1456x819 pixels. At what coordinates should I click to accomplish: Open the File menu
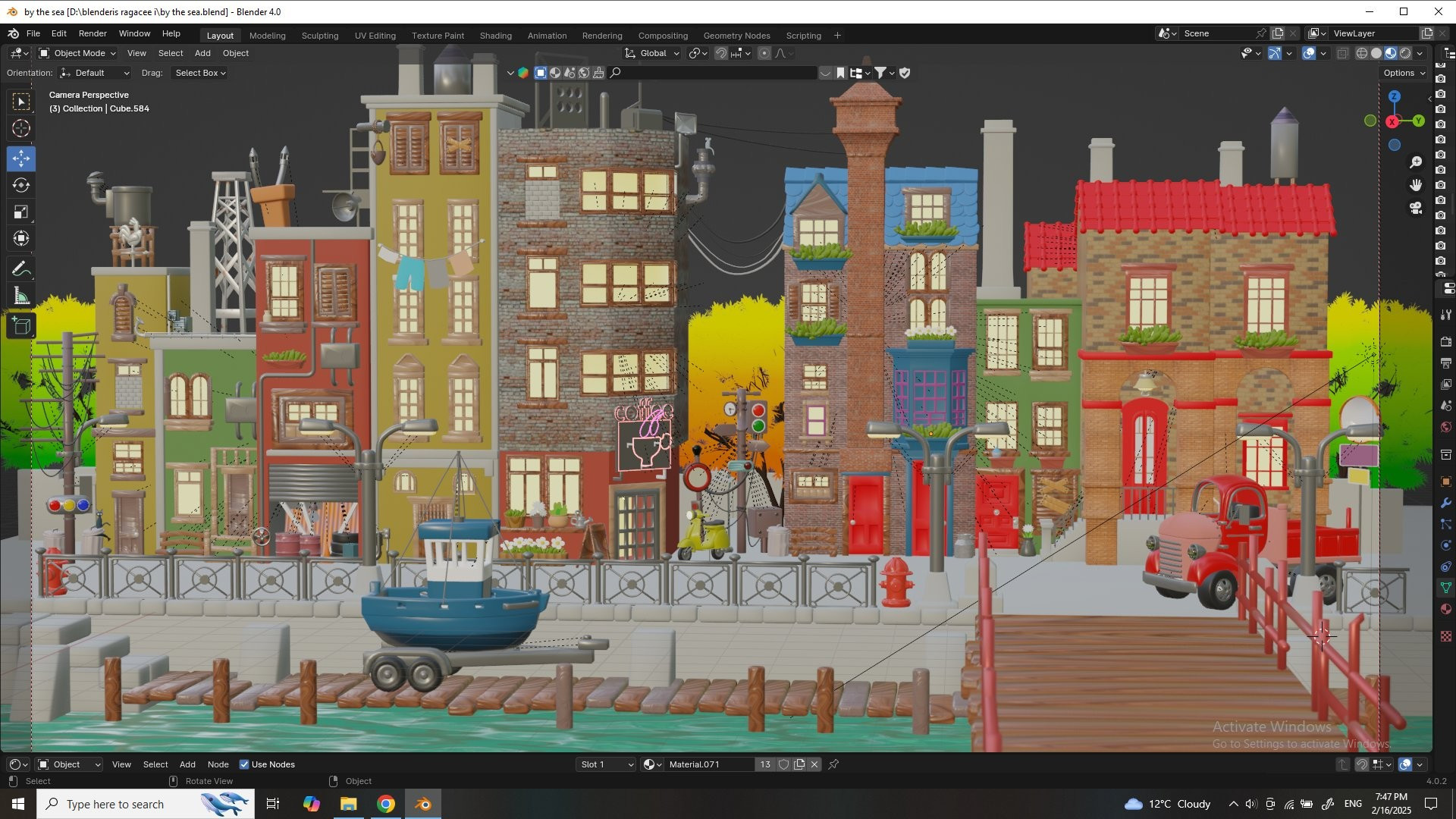33,33
